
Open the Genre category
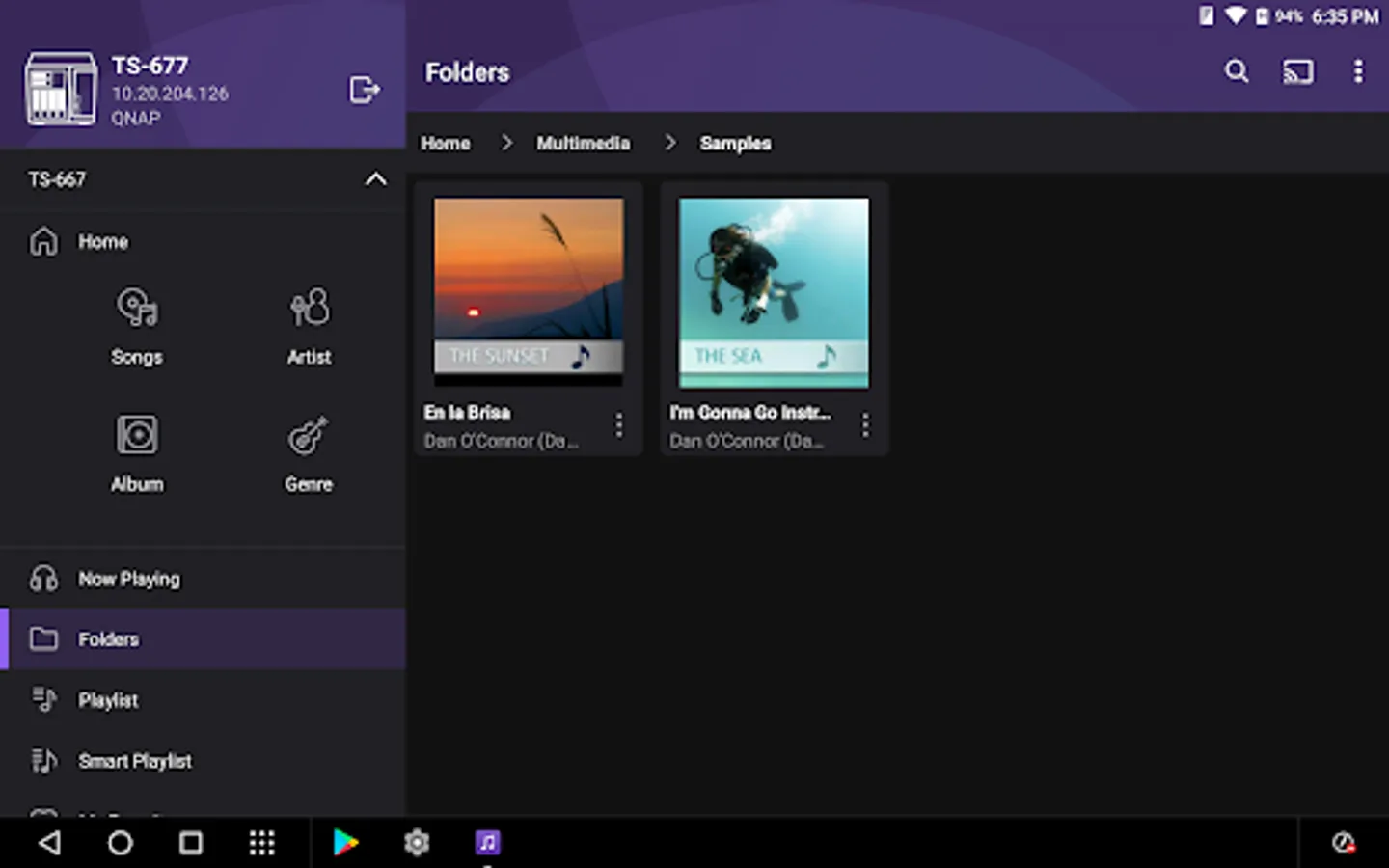[309, 454]
